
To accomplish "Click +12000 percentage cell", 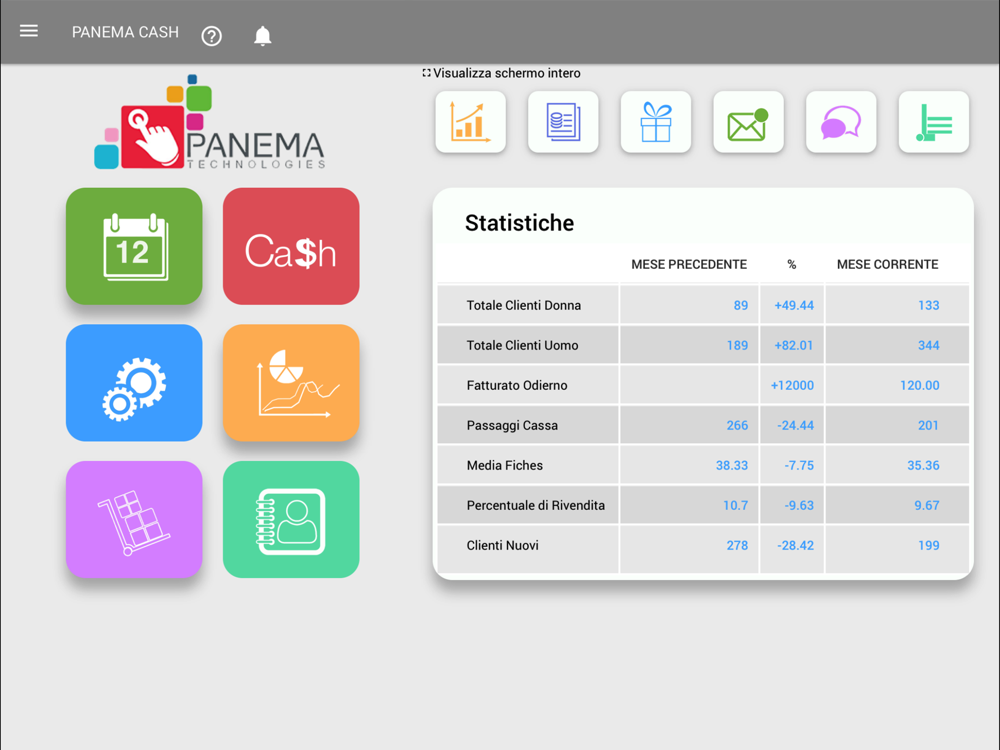I will (x=792, y=386).
